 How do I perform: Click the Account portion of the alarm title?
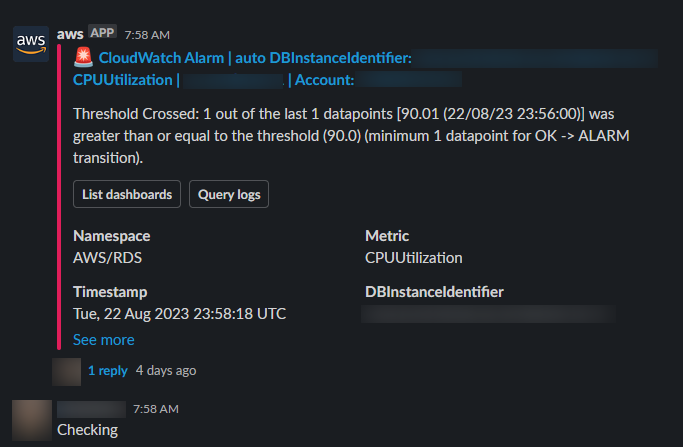coord(322,80)
